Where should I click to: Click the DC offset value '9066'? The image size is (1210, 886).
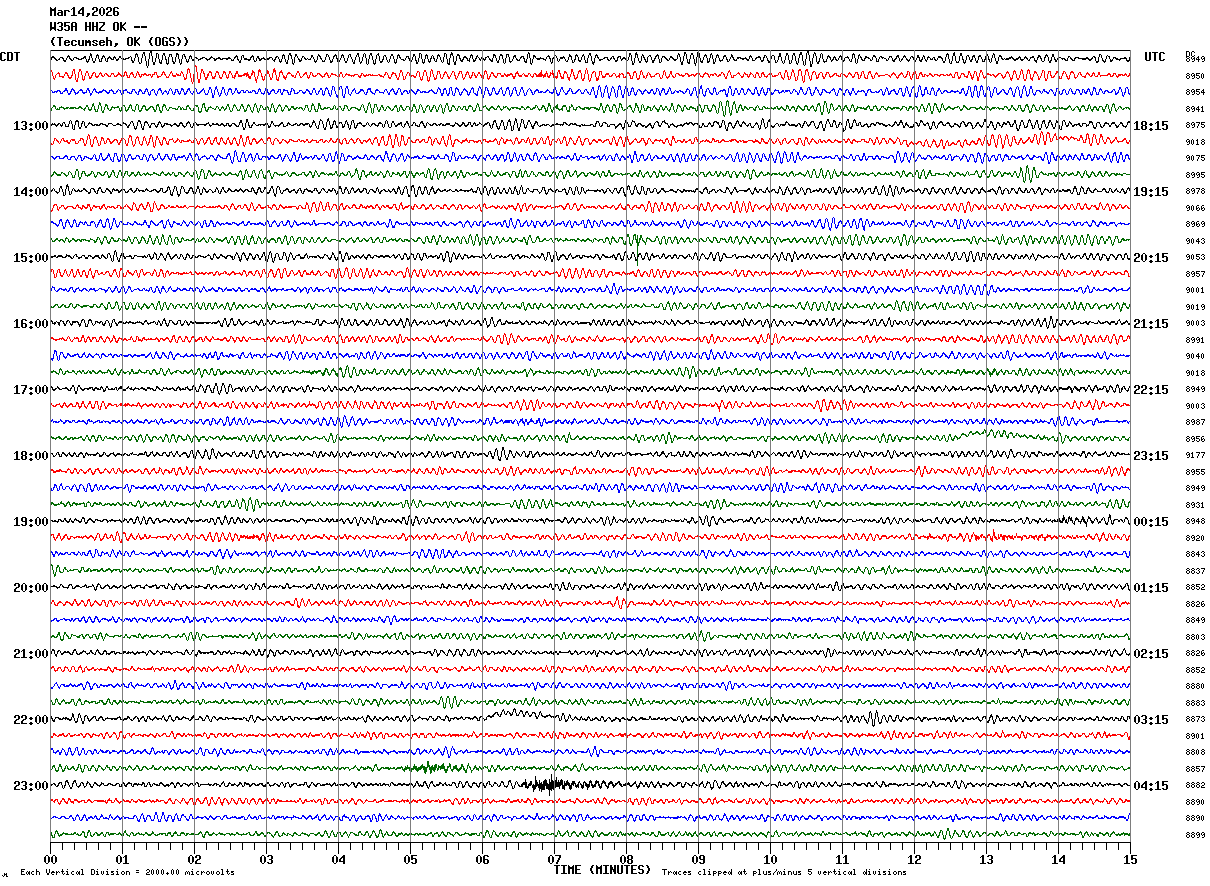pos(1195,208)
